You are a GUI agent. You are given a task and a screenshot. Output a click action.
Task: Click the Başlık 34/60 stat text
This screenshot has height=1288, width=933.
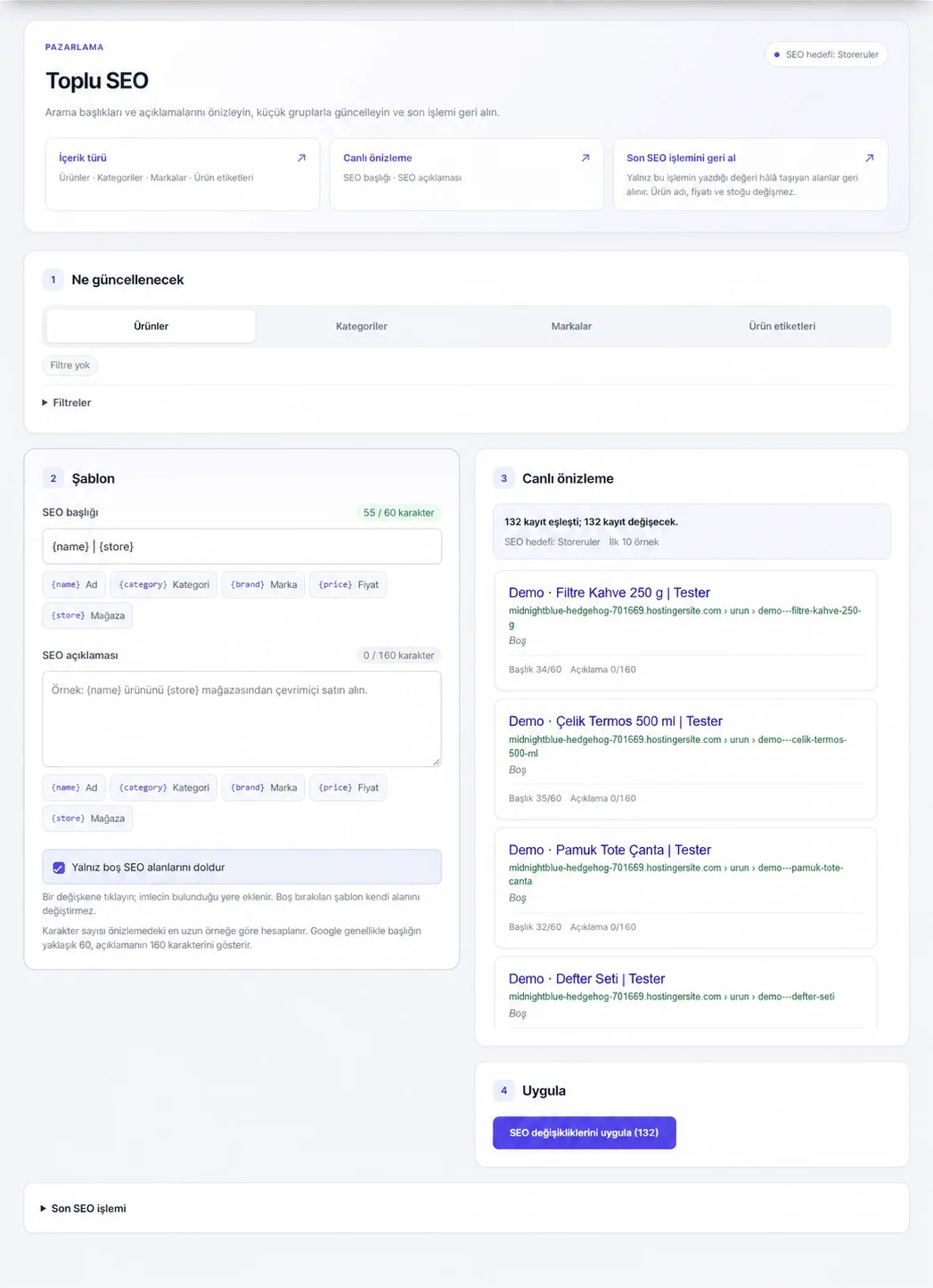pyautogui.click(x=535, y=670)
